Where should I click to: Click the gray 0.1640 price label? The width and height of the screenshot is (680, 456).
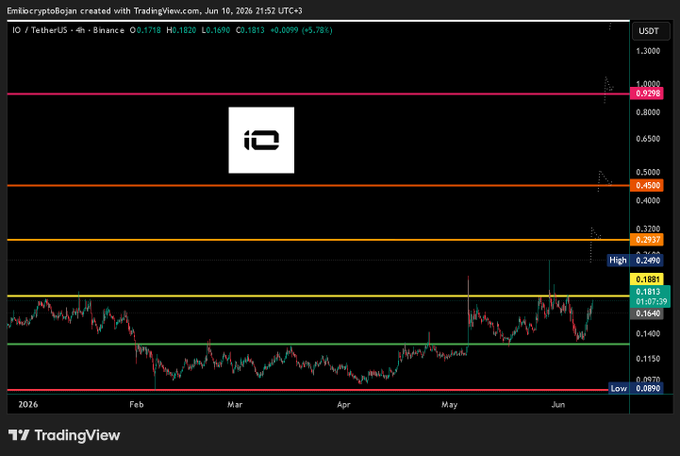pos(647,313)
